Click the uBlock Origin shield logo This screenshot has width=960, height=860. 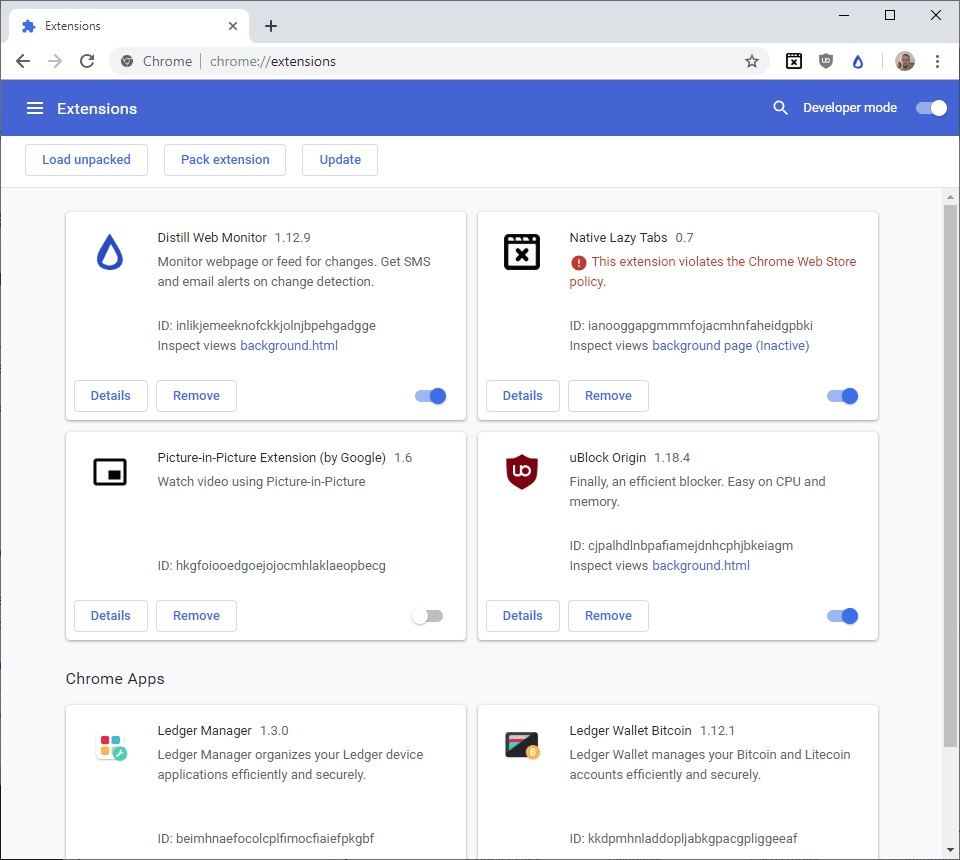pos(522,471)
